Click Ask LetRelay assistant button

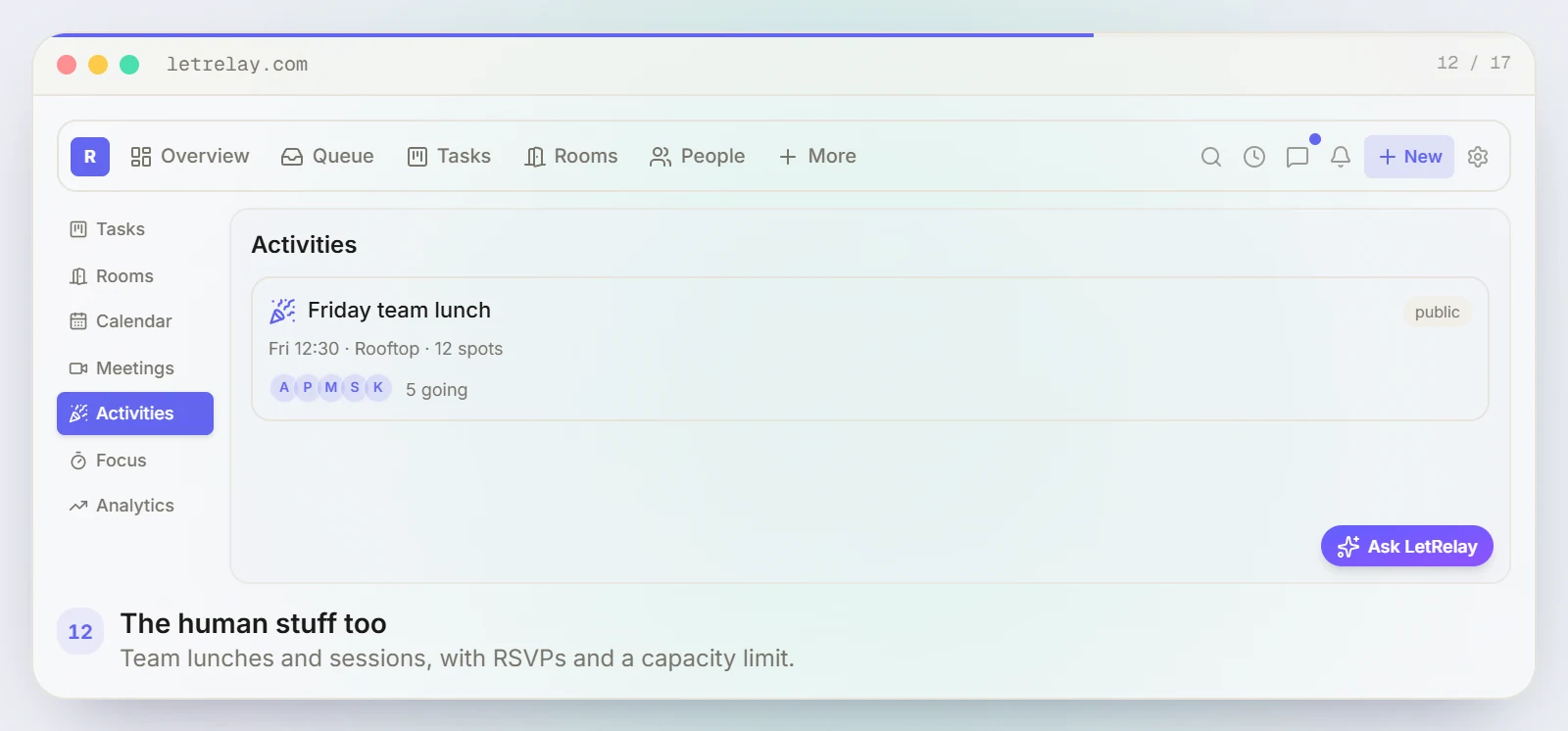click(1407, 546)
